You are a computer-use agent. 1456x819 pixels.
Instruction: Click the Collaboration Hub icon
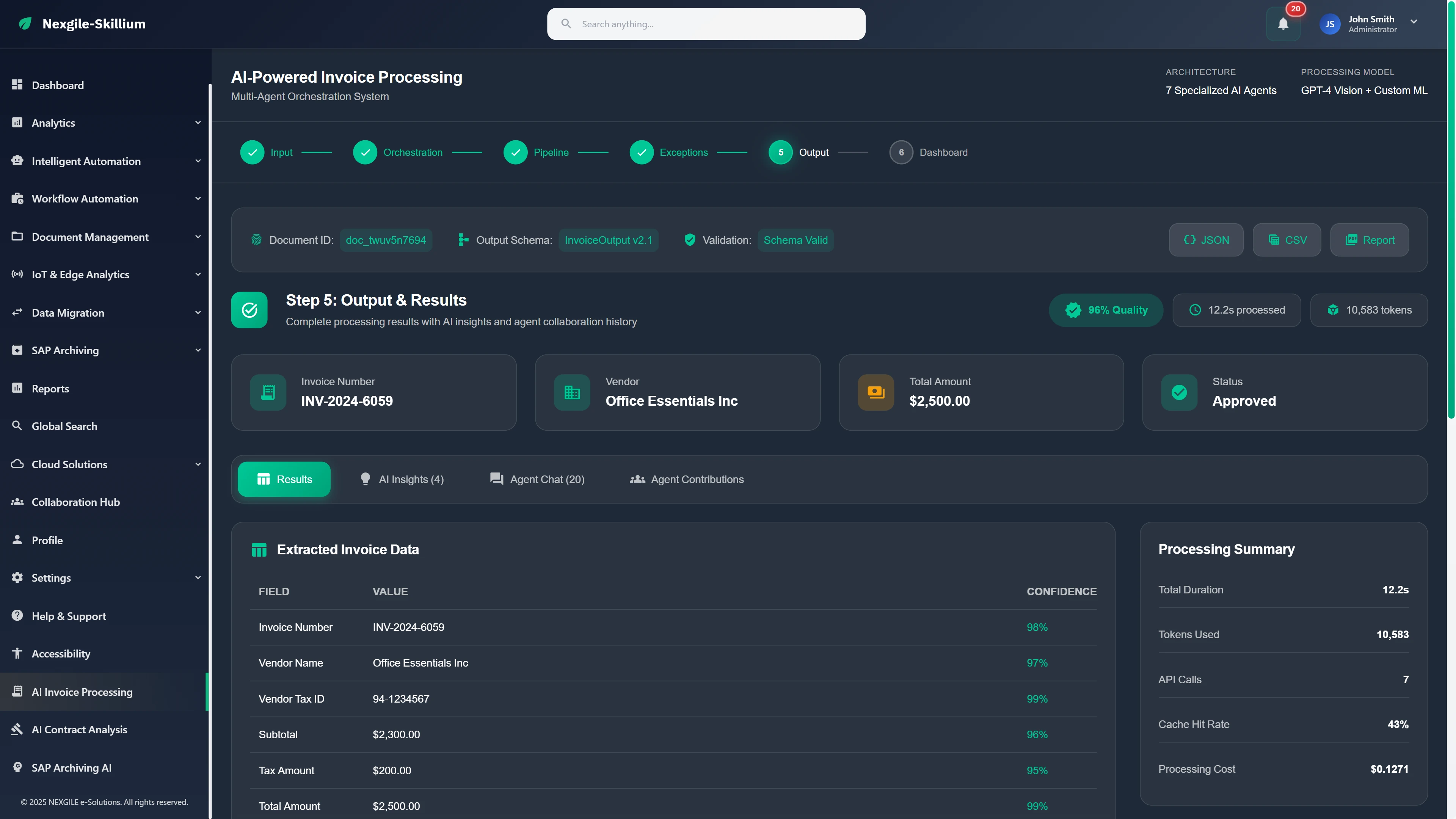coord(17,501)
